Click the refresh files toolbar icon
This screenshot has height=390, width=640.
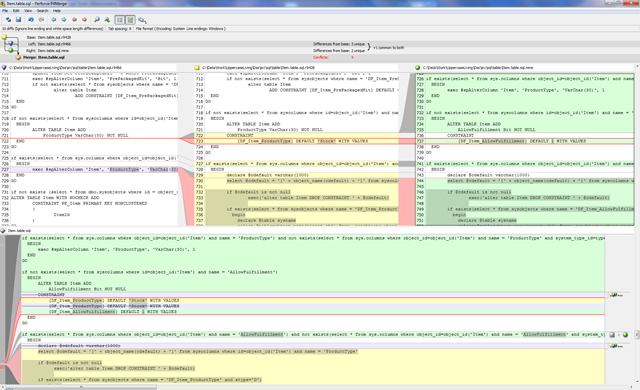[8, 20]
